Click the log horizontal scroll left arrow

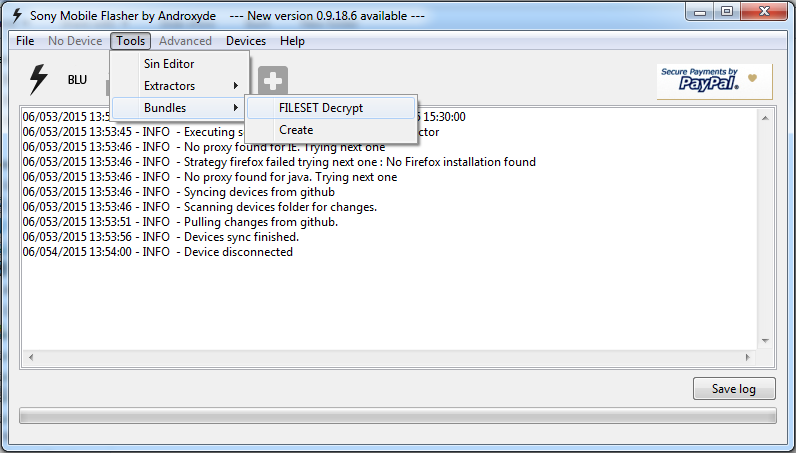pos(31,357)
